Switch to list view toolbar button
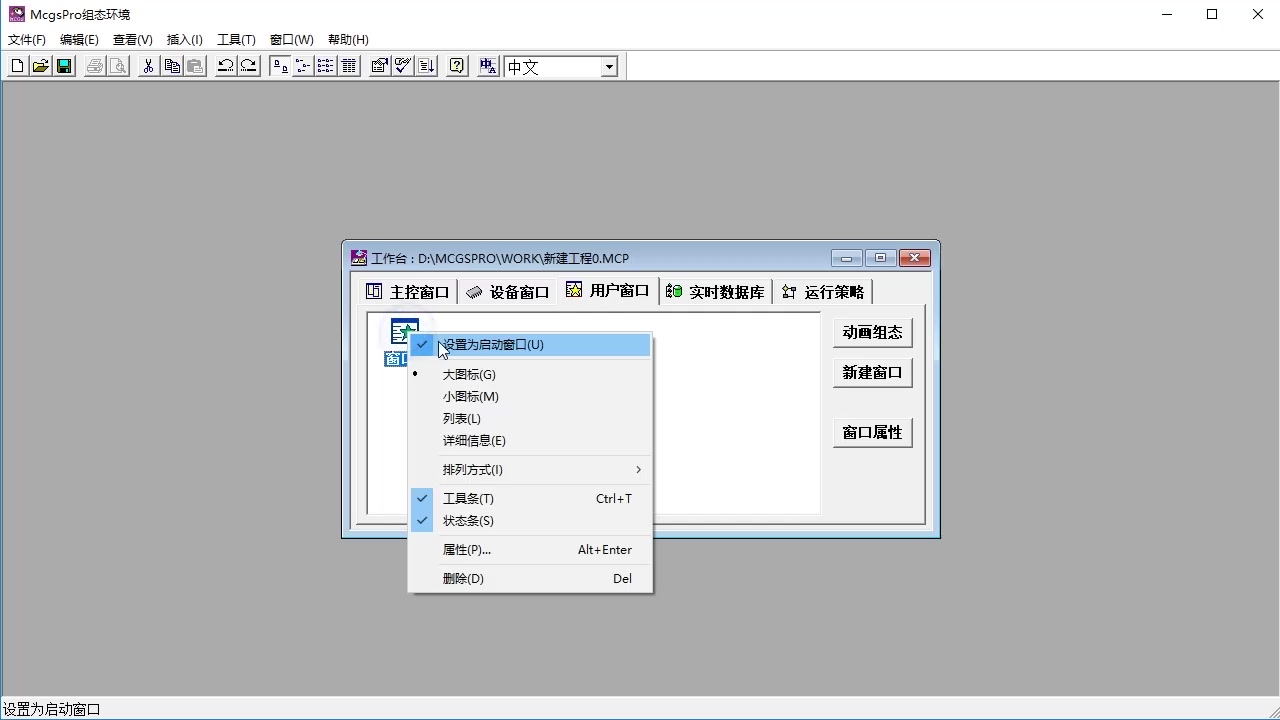 point(326,66)
